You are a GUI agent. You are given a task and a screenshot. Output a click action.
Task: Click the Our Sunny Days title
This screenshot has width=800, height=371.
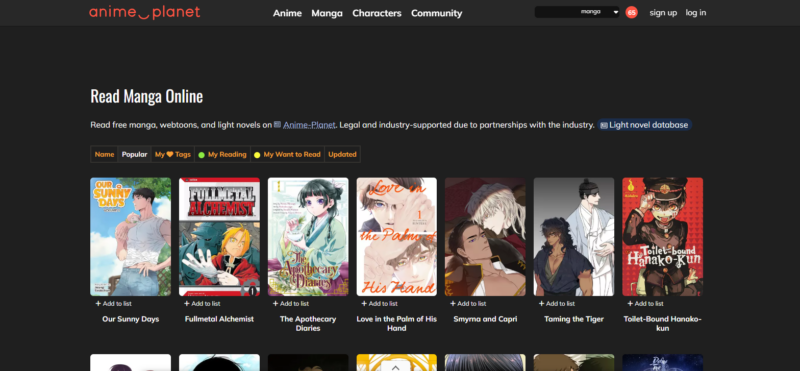[x=131, y=319]
